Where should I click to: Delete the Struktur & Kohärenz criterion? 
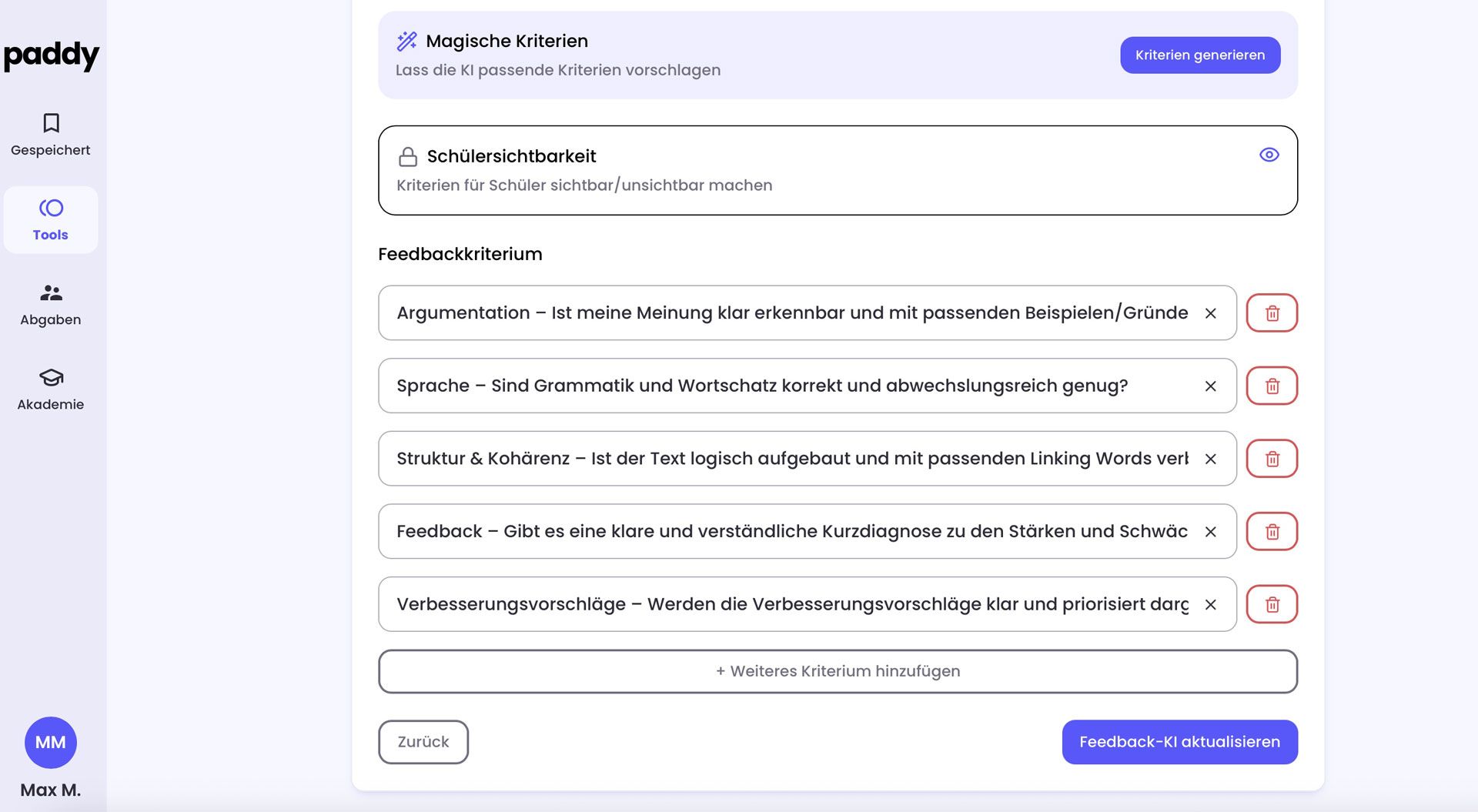pos(1272,459)
